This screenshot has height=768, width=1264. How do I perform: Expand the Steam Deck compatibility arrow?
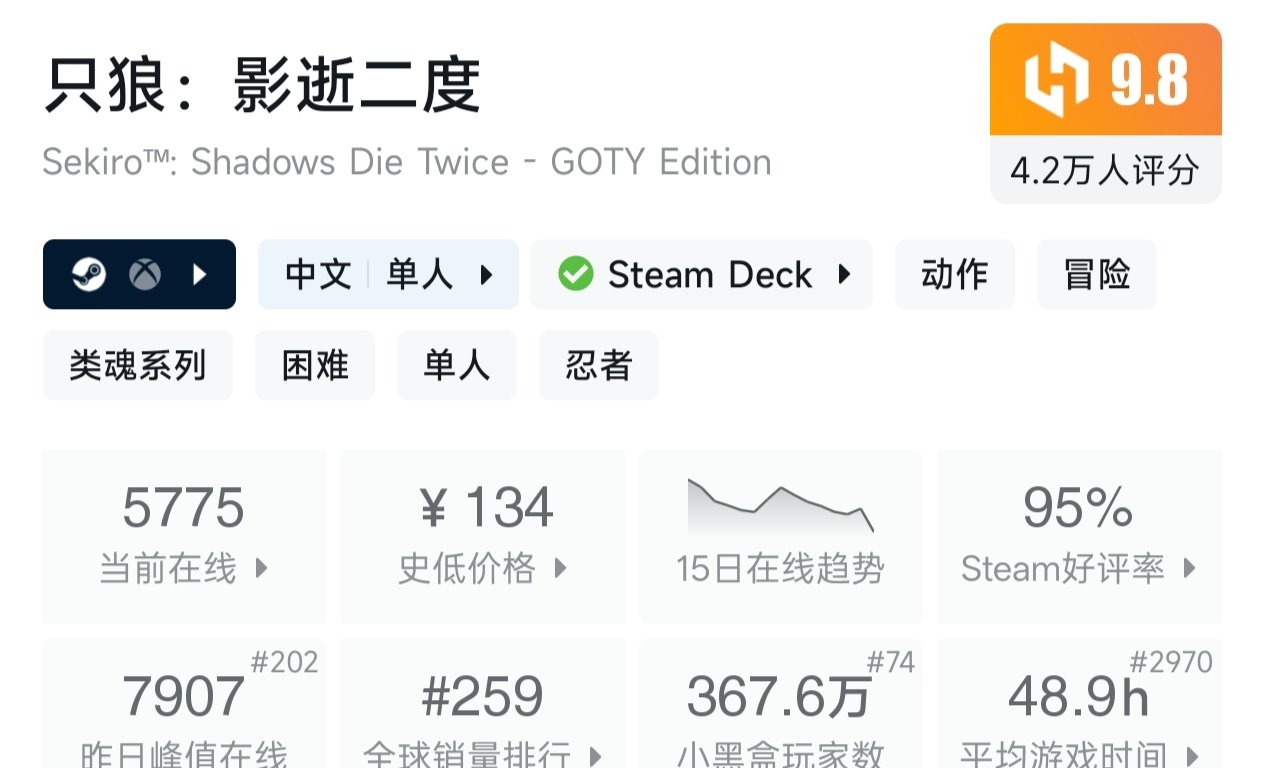(845, 274)
